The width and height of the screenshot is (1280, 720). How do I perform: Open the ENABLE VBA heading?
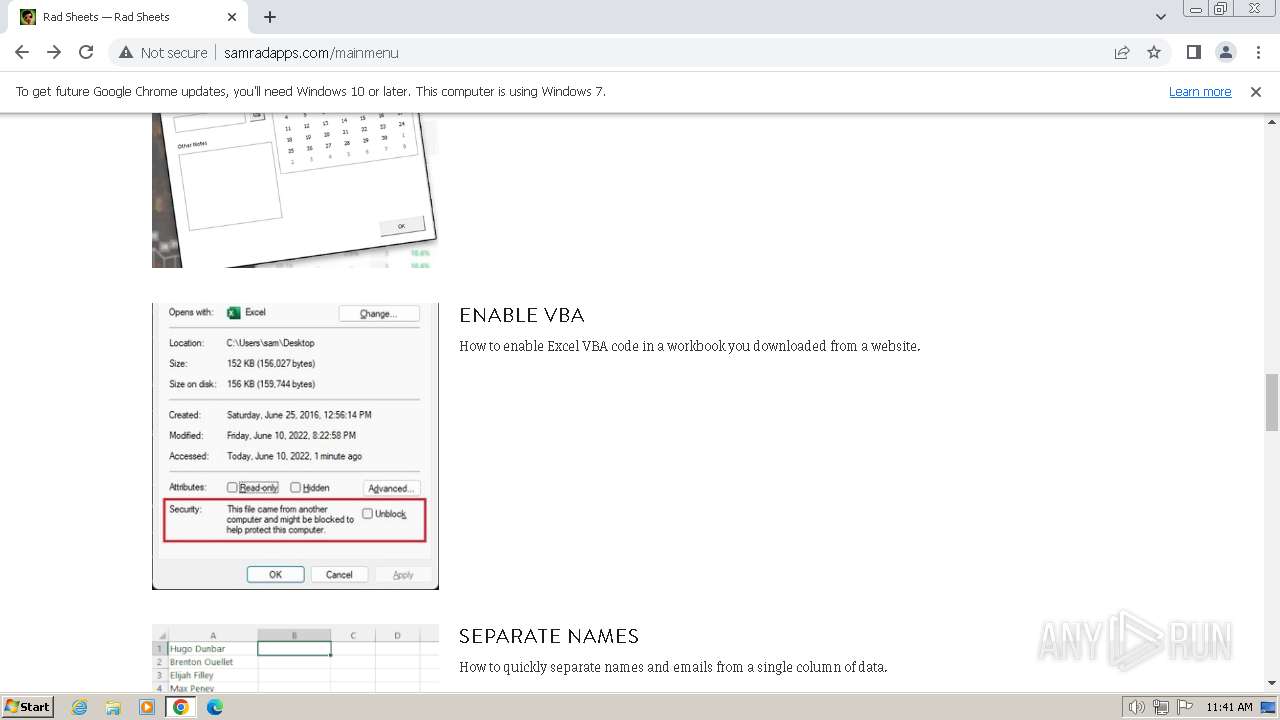(522, 315)
